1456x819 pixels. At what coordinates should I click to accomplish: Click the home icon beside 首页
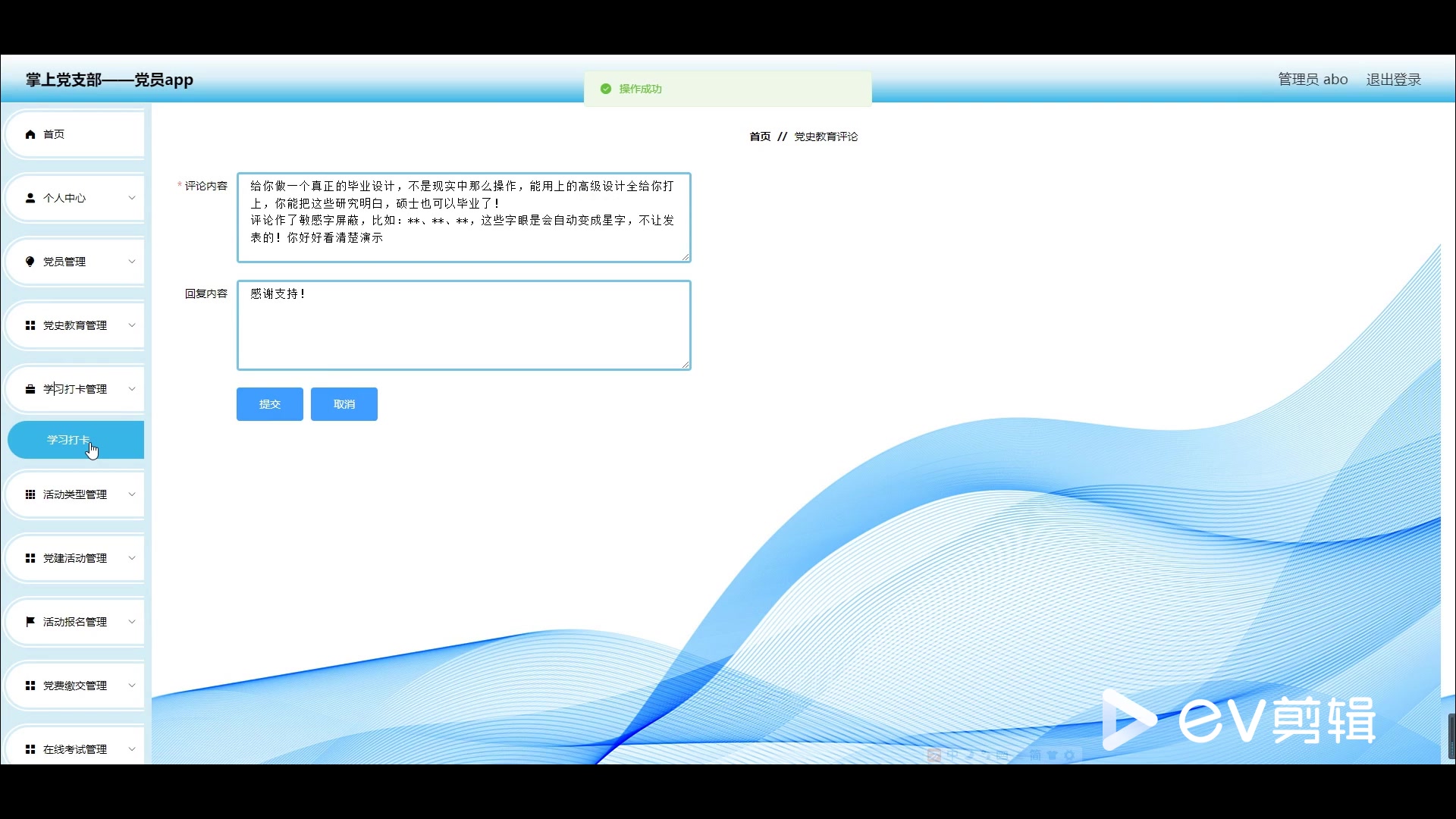[30, 134]
